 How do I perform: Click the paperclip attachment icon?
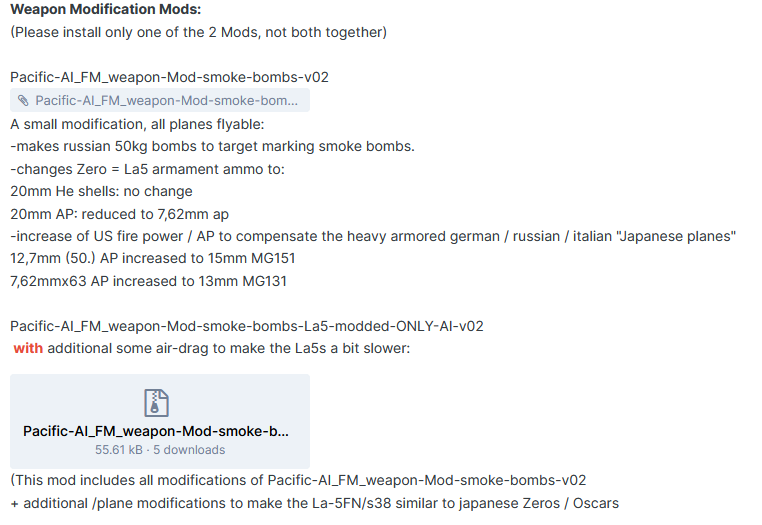(x=23, y=101)
